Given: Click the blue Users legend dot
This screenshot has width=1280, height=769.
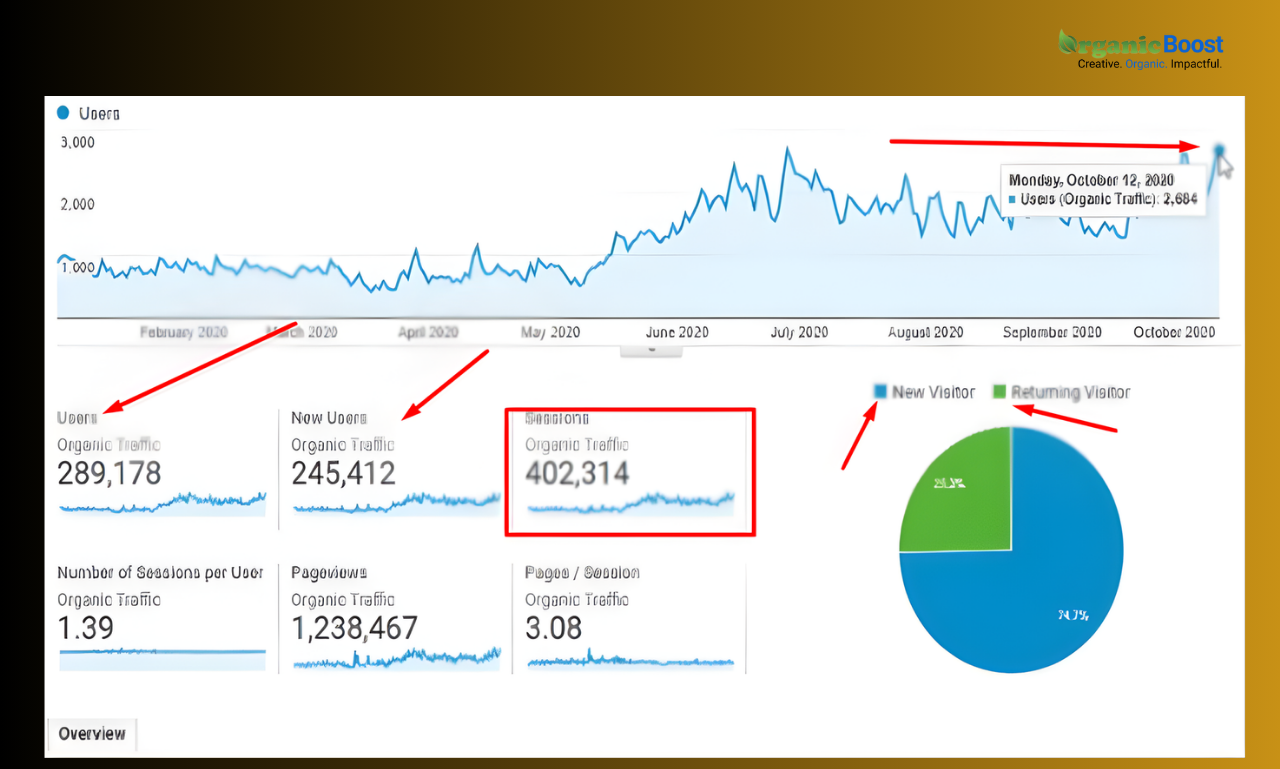Looking at the screenshot, I should tap(64, 113).
